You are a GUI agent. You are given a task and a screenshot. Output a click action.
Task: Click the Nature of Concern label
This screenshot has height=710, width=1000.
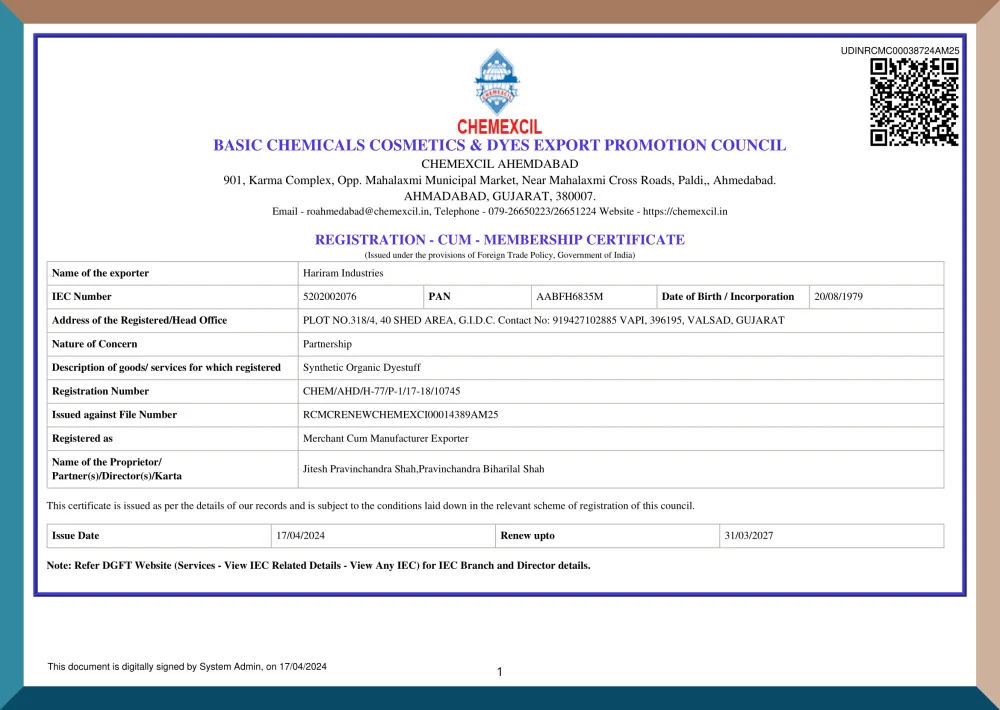click(94, 344)
